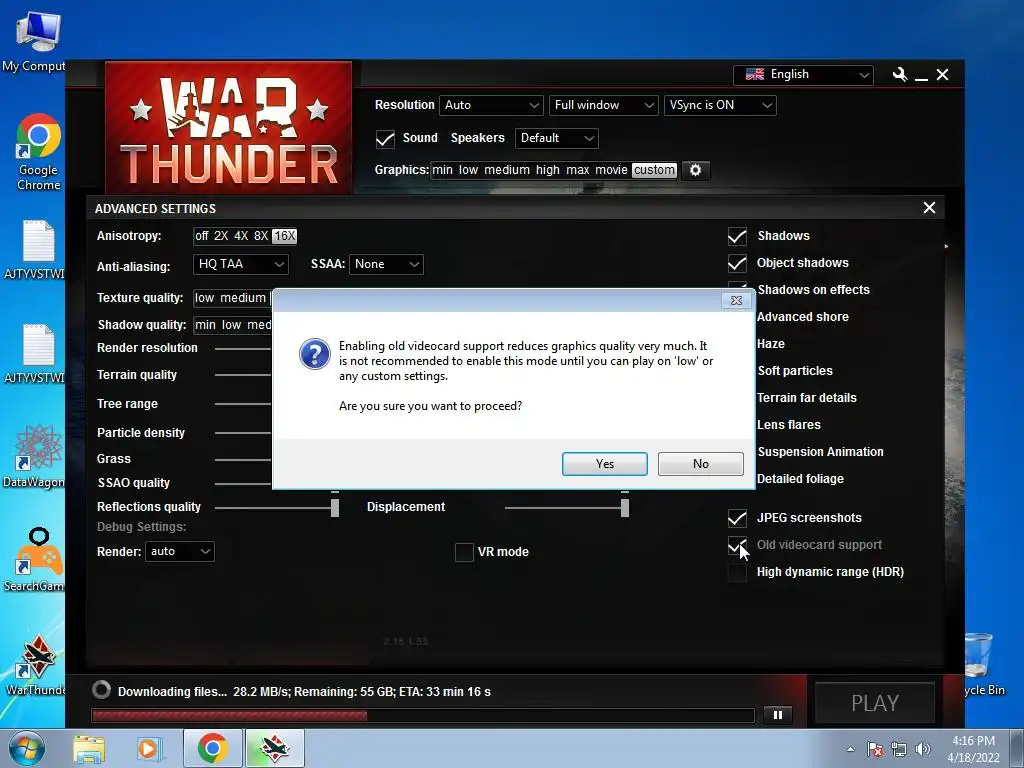Select medium graphics preset
The width and height of the screenshot is (1024, 768).
pyautogui.click(x=507, y=170)
